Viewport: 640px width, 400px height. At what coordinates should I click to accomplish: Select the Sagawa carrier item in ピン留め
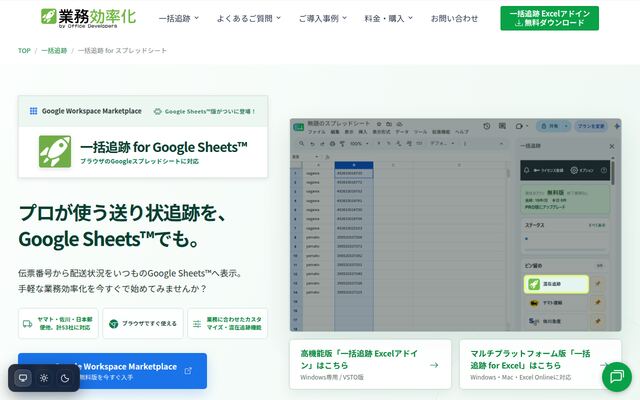[x=556, y=321]
